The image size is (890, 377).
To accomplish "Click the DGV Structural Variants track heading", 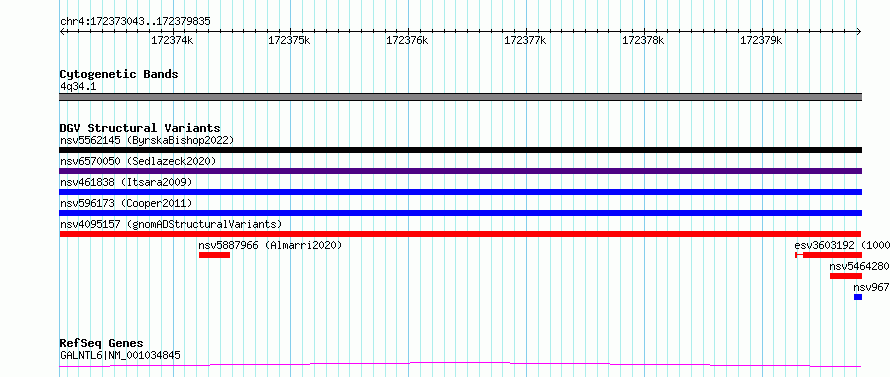I will click(140, 128).
